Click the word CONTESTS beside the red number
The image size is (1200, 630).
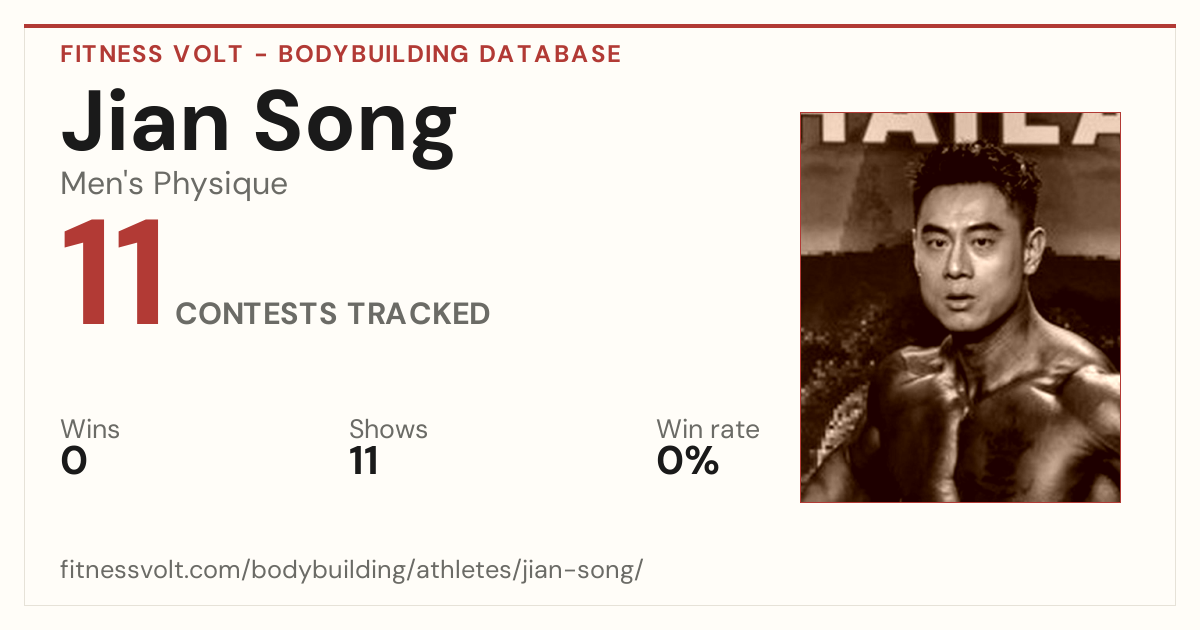pyautogui.click(x=257, y=314)
